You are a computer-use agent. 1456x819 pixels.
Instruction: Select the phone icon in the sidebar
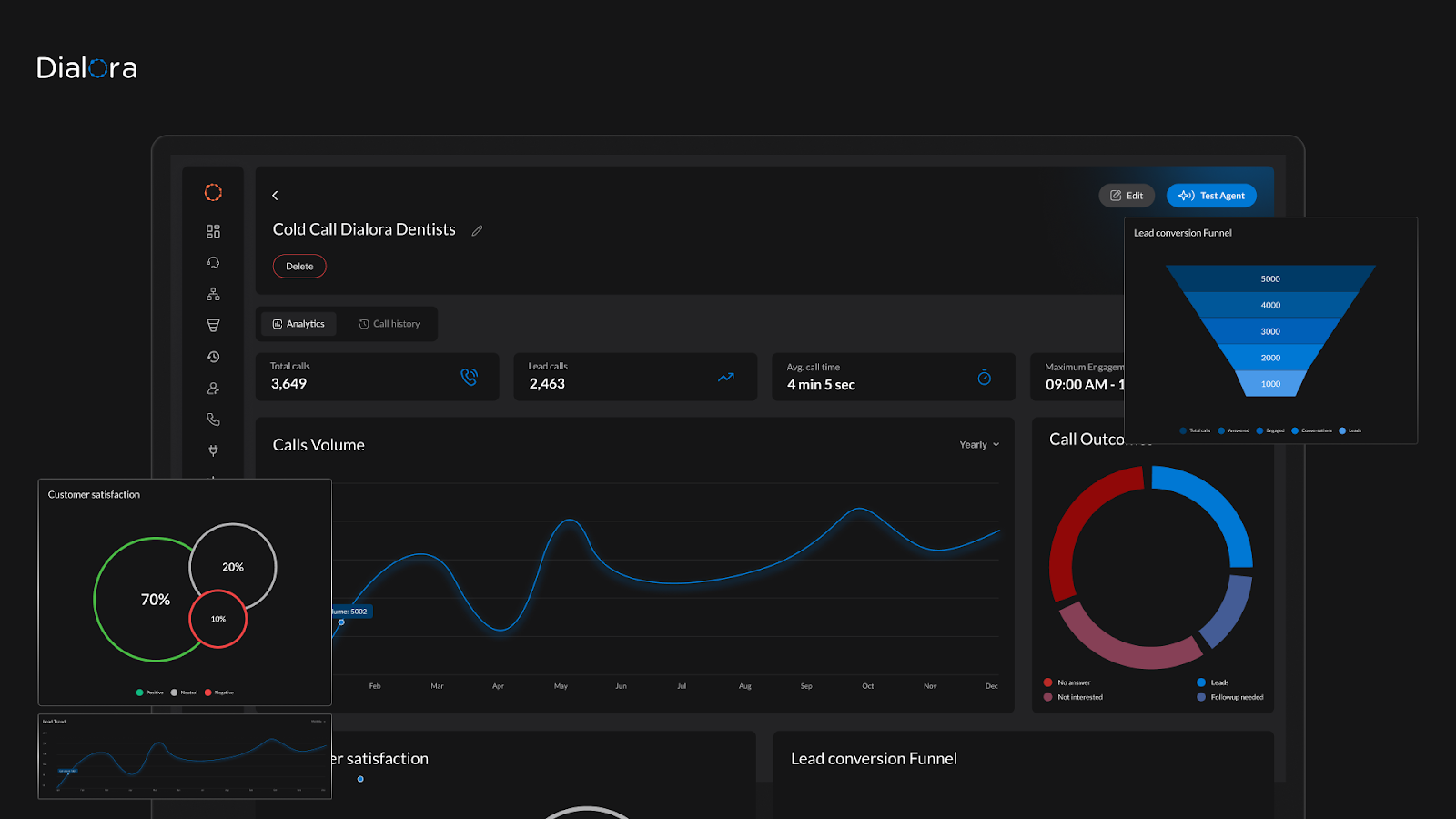(x=213, y=420)
